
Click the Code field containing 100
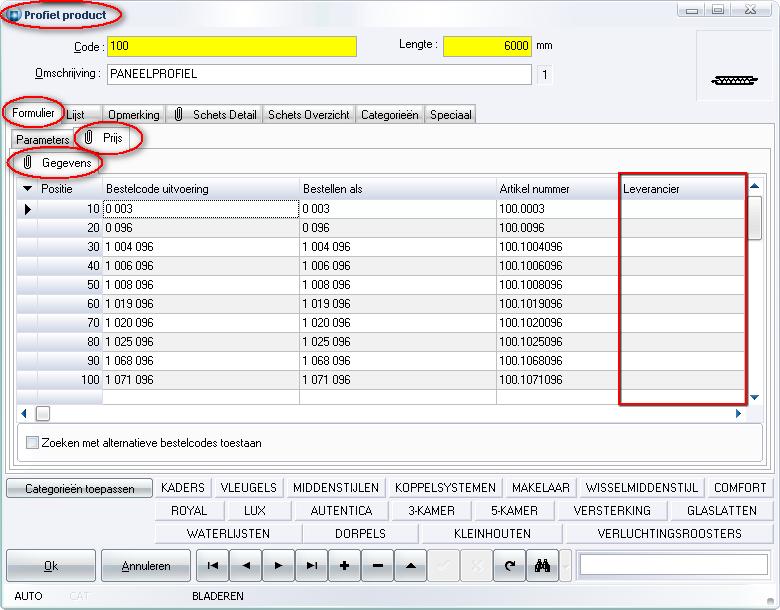pos(232,46)
